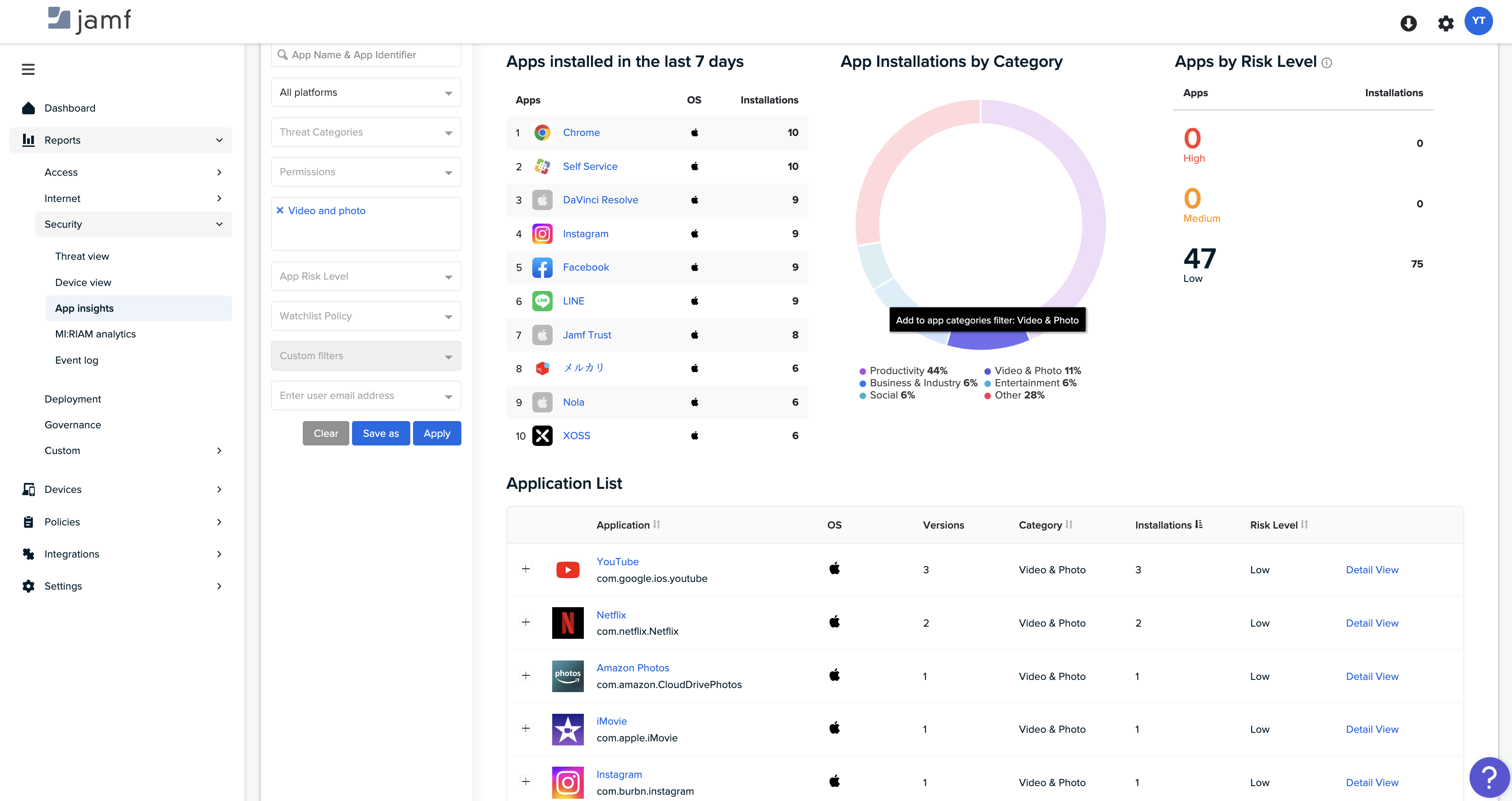Click the iMovie app icon

568,729
